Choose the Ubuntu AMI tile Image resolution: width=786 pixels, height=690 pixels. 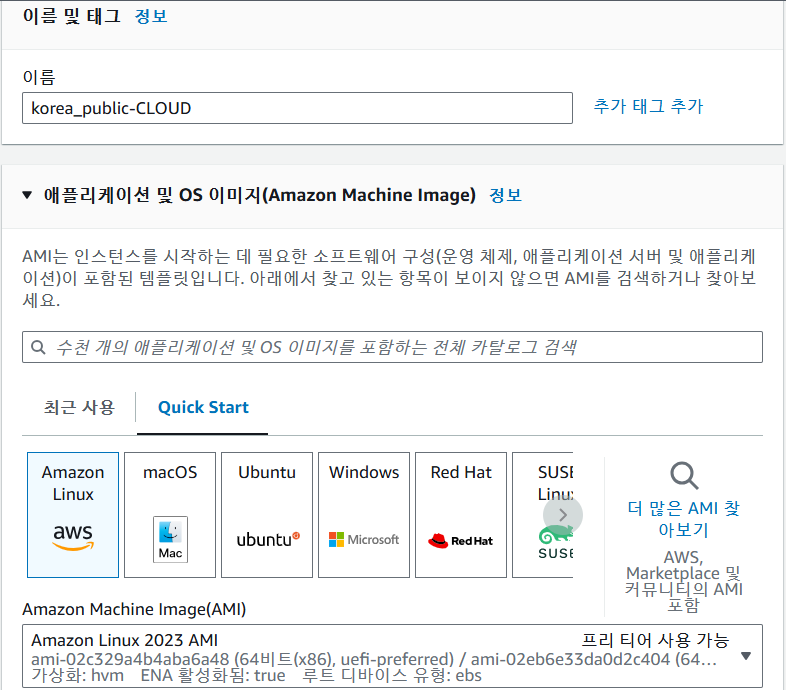pos(267,514)
